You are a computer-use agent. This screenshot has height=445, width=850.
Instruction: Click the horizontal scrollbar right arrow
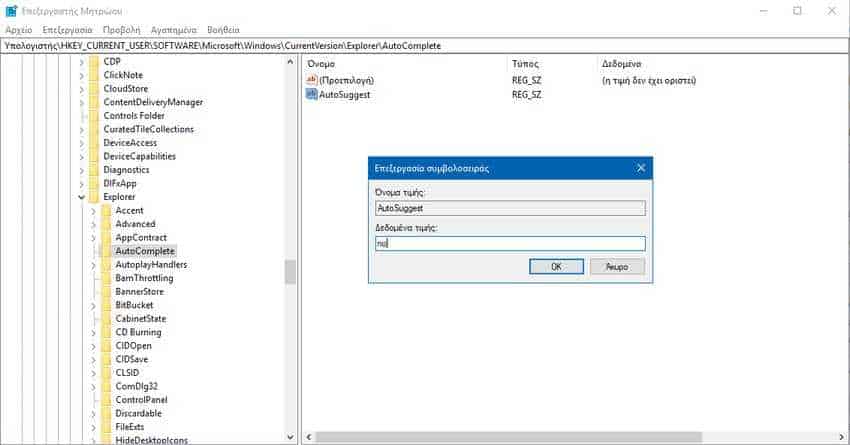(842, 437)
